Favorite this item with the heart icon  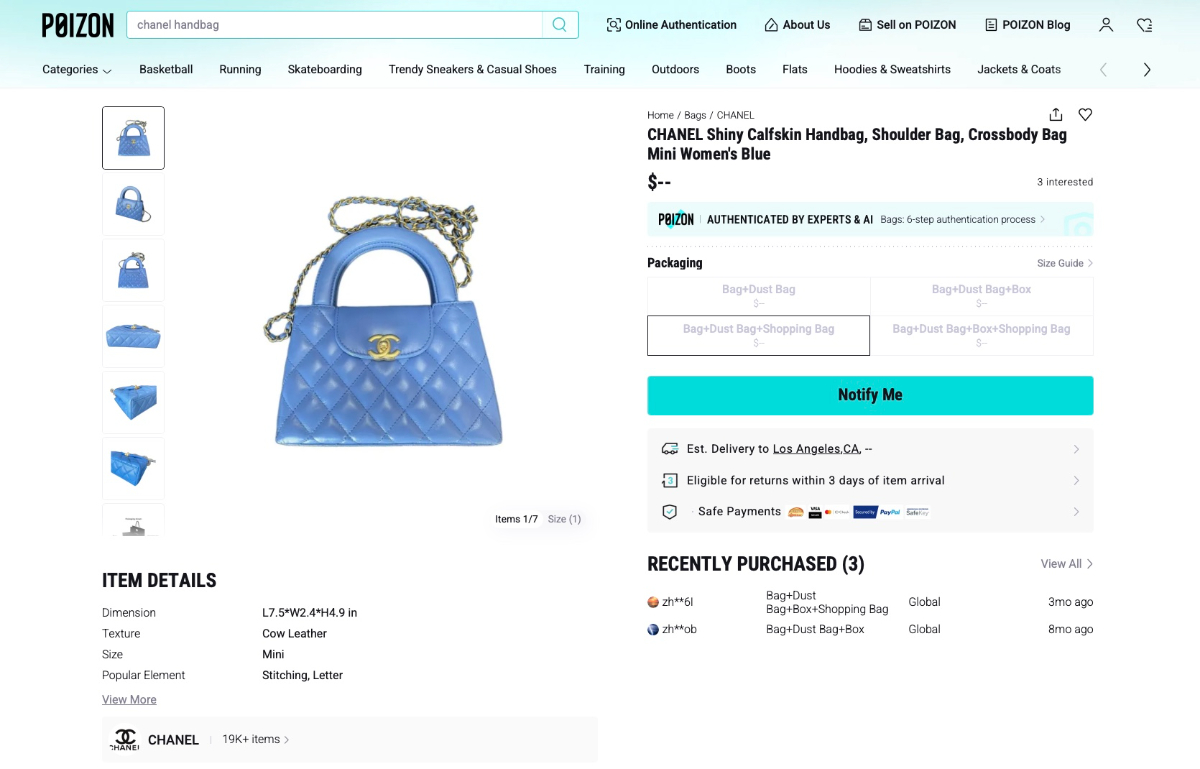pos(1085,115)
